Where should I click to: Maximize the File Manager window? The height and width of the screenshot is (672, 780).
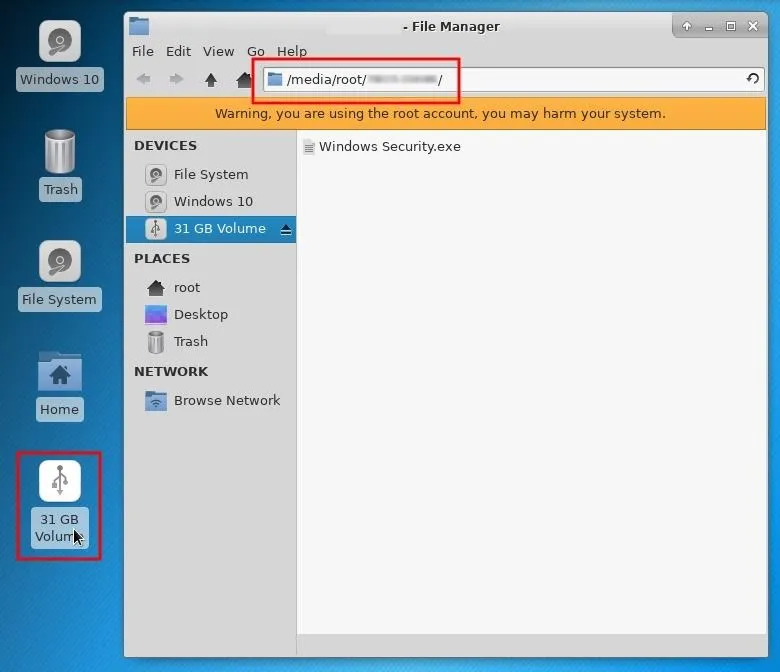[x=731, y=26]
